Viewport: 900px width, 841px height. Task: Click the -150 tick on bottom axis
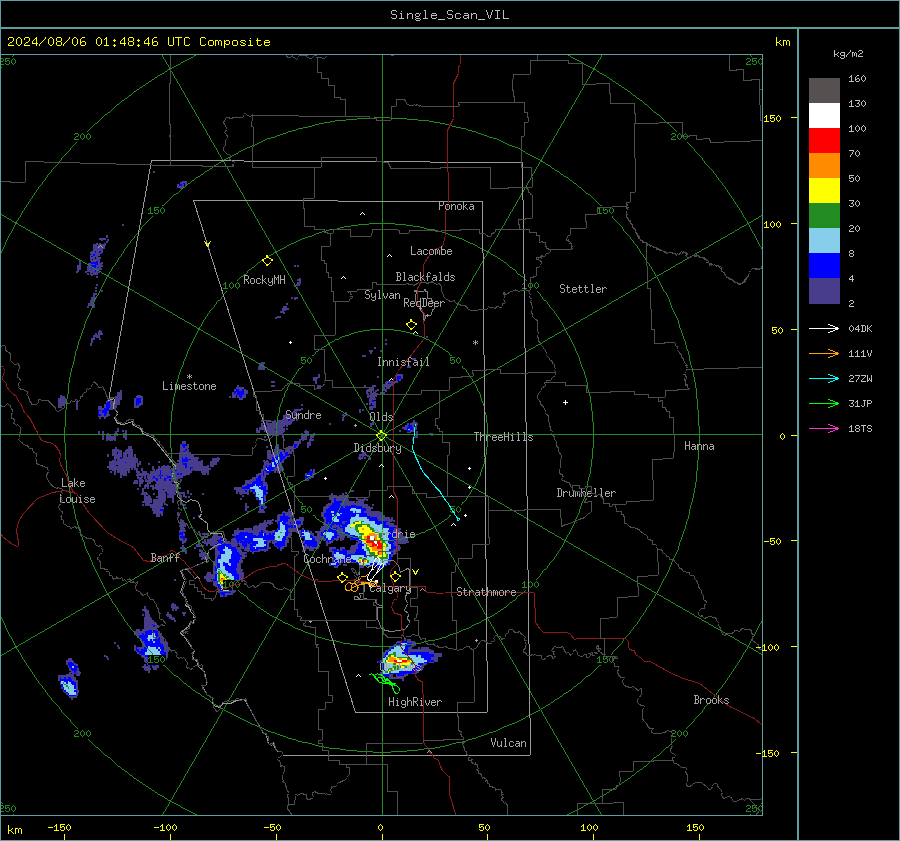(59, 828)
